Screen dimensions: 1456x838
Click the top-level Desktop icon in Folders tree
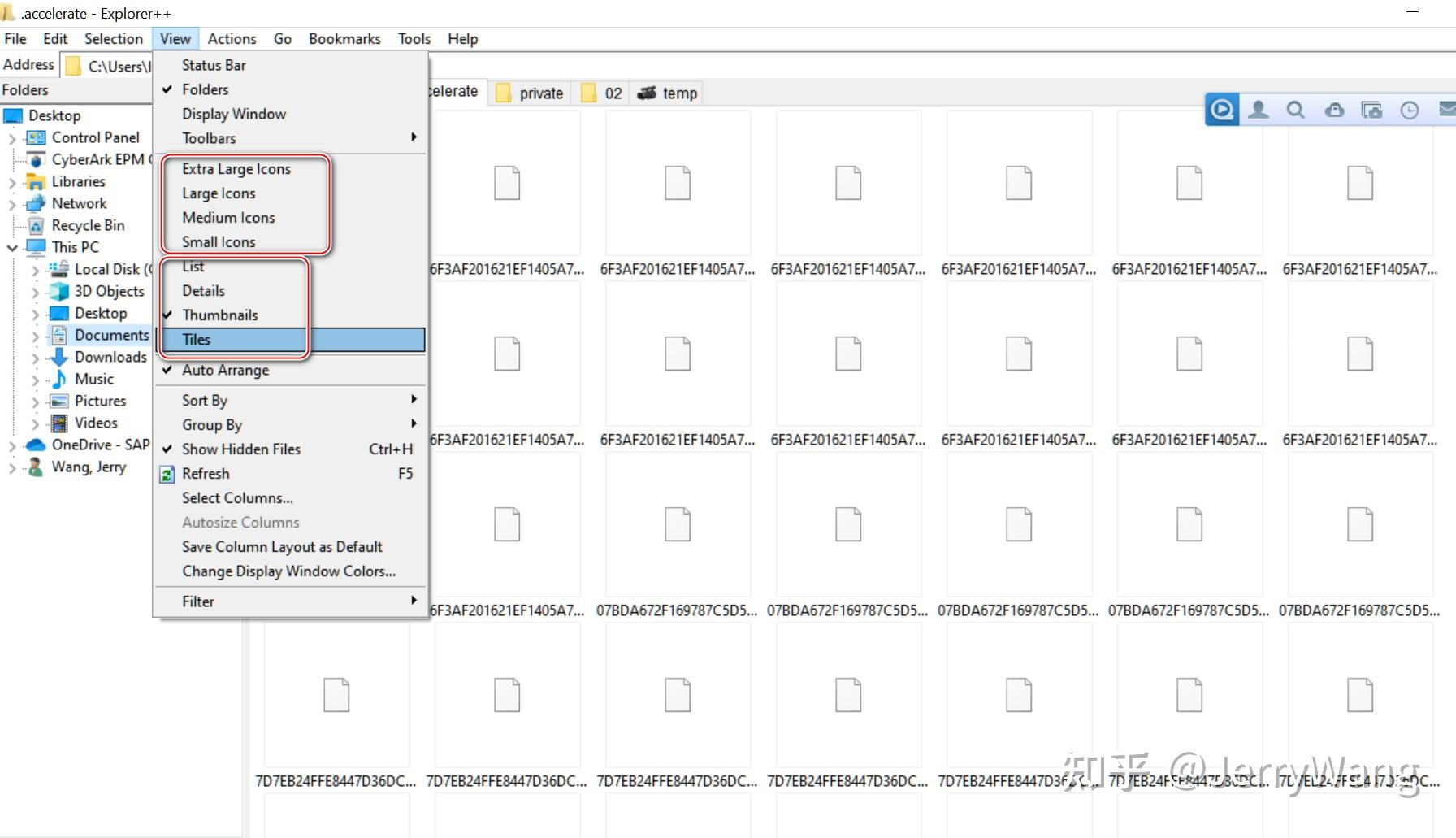tap(14, 115)
